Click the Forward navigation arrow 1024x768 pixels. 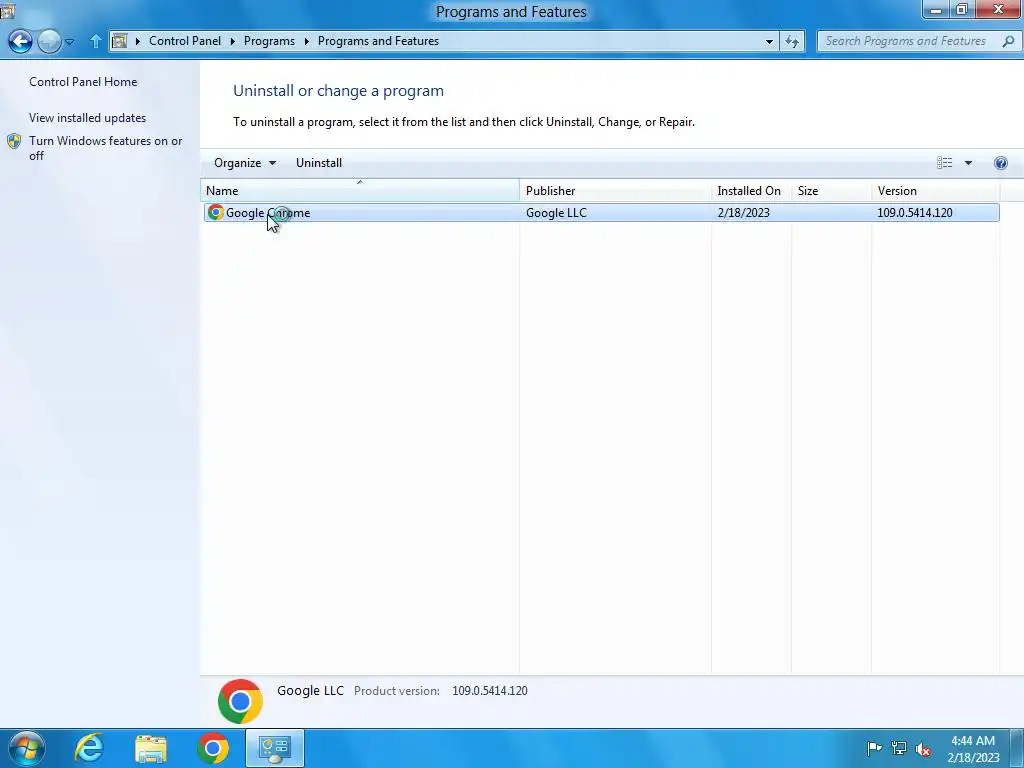pos(49,41)
